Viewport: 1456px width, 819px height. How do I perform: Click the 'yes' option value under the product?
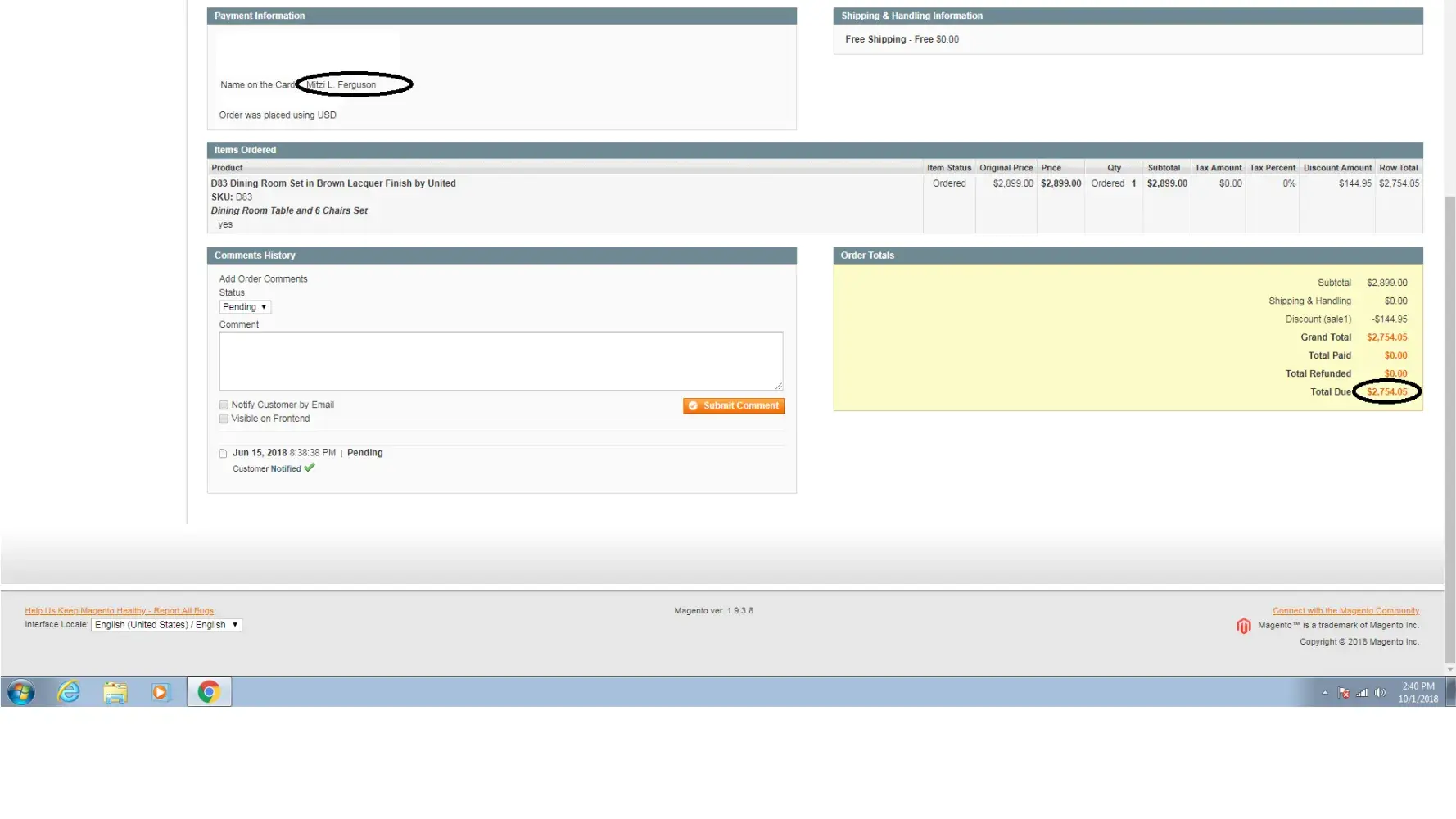(225, 224)
